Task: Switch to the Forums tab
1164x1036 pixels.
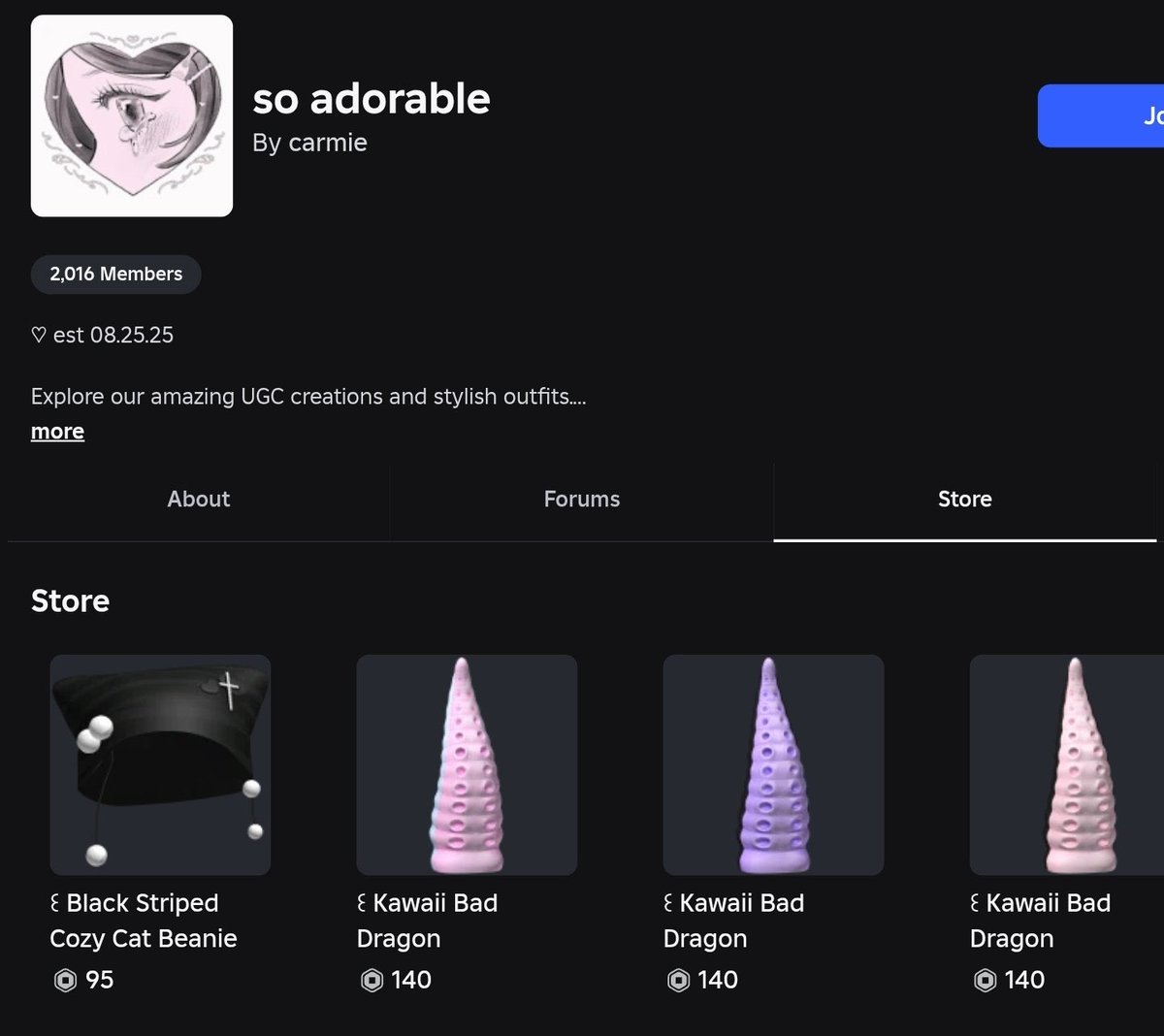Action: pos(582,500)
